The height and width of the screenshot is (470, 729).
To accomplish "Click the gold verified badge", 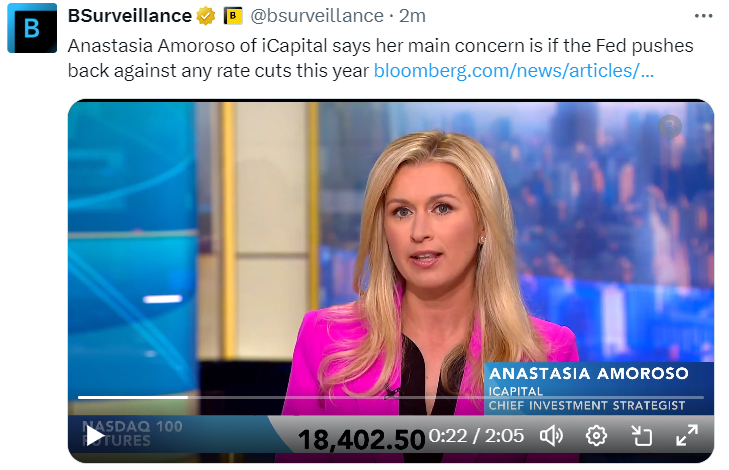I will [x=205, y=16].
